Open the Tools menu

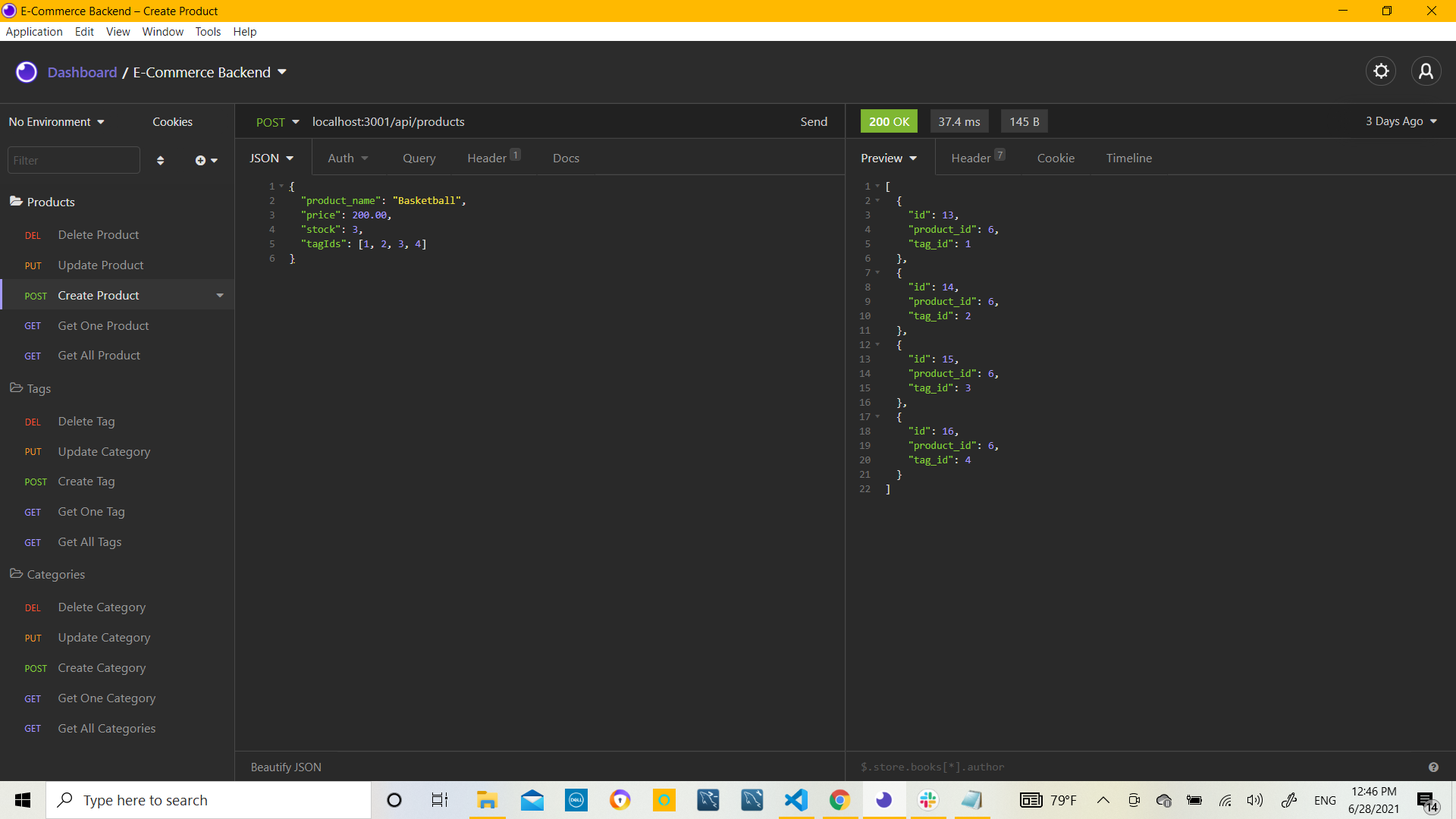(208, 31)
